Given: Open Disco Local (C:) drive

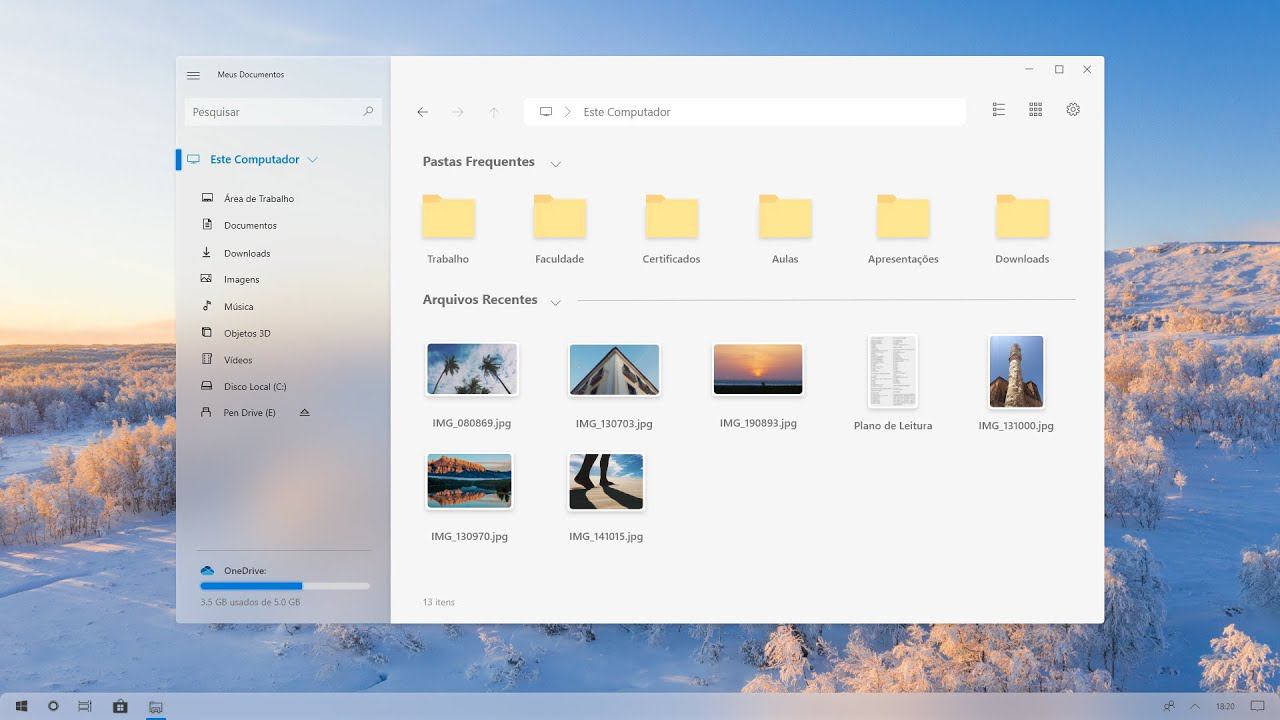Looking at the screenshot, I should [x=254, y=386].
